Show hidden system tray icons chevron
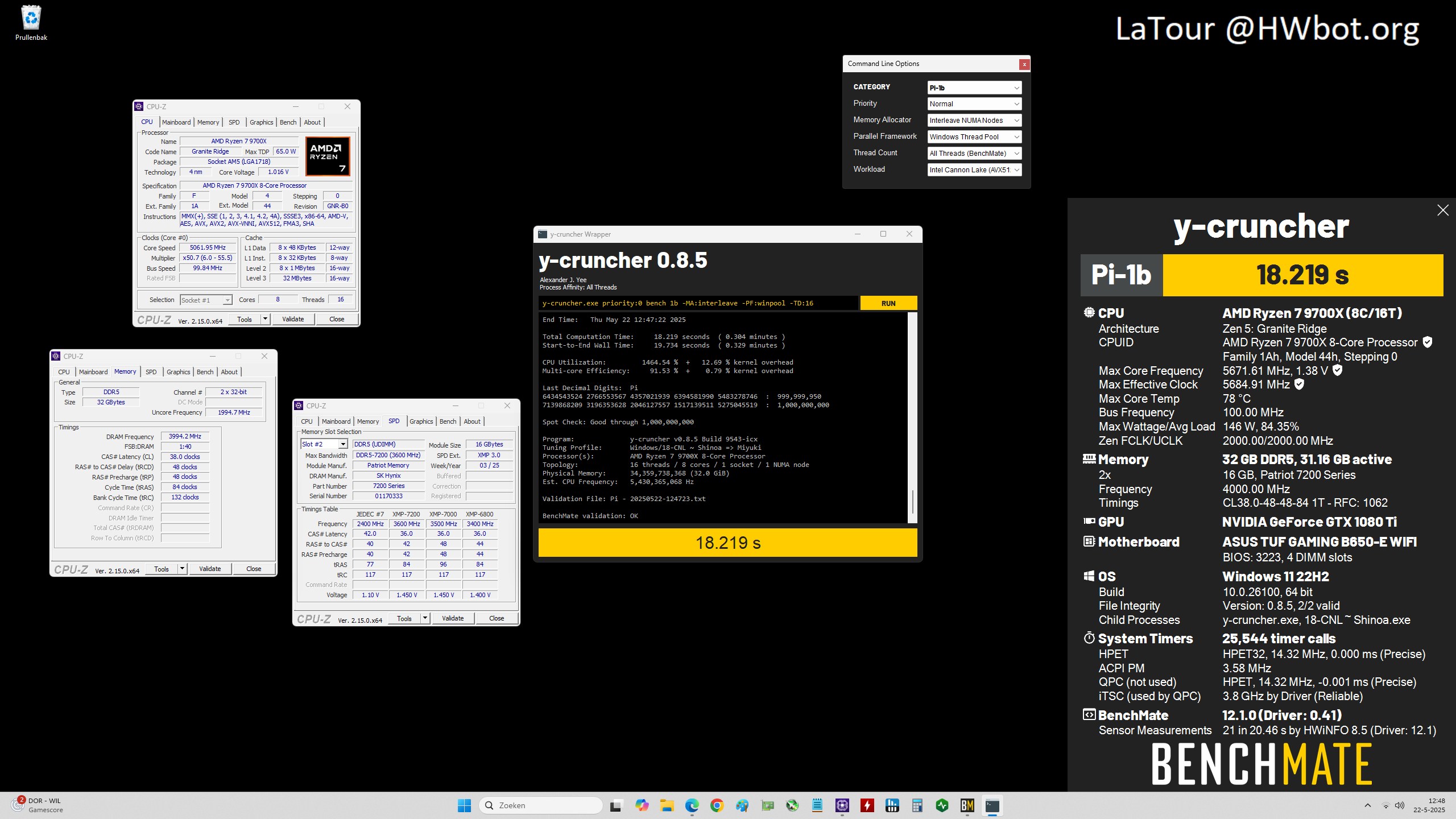The height and width of the screenshot is (819, 1456). click(1368, 805)
